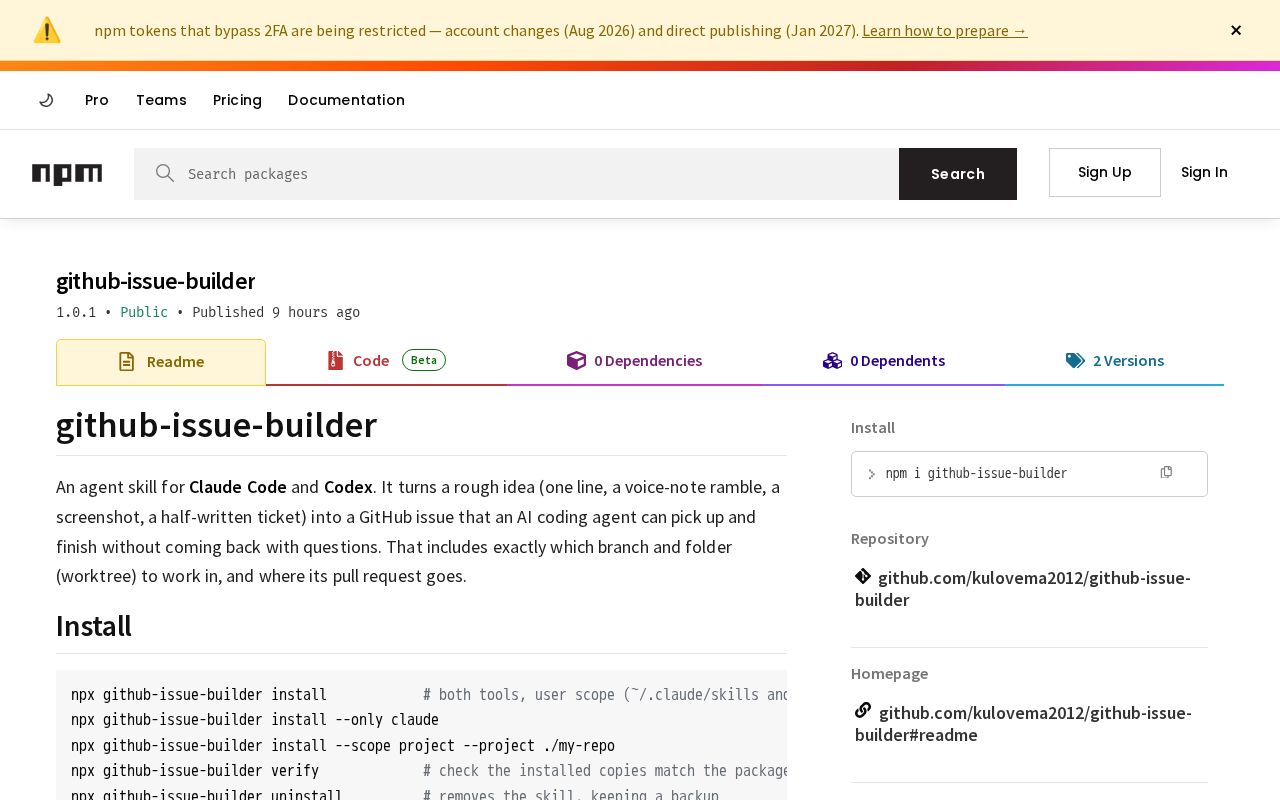Click the Beta badge
Image resolution: width=1280 pixels, height=800 pixels.
[x=424, y=360]
